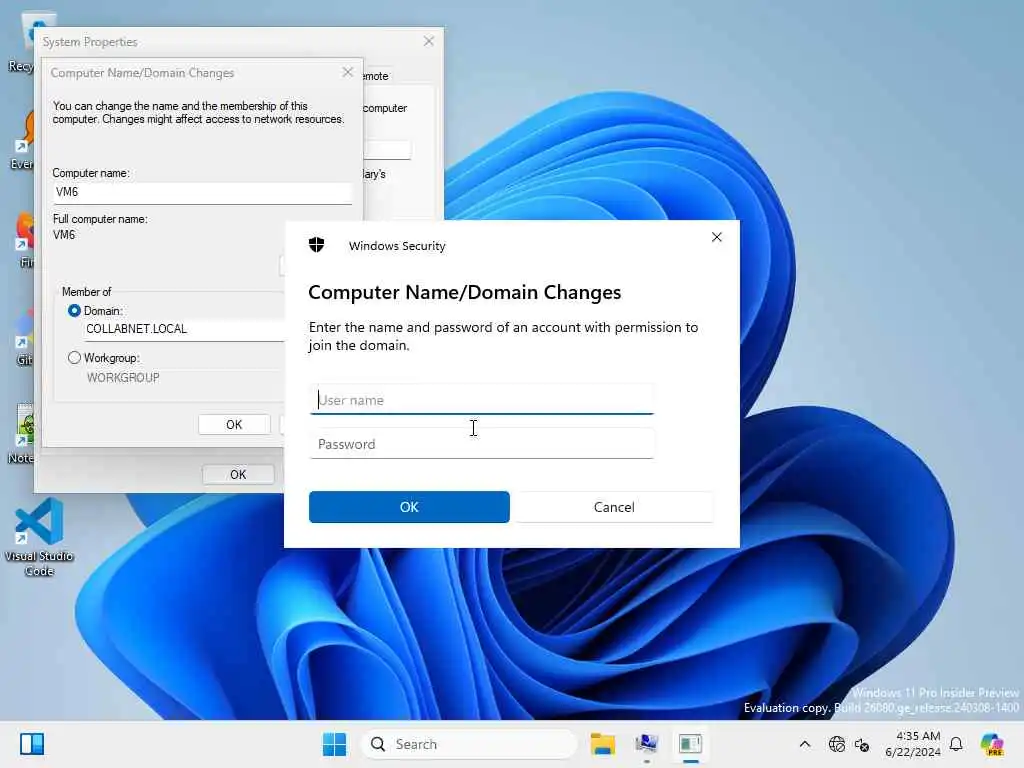The height and width of the screenshot is (768, 1024).
Task: Open Visual Studio Code desktop shortcut
Action: (39, 537)
